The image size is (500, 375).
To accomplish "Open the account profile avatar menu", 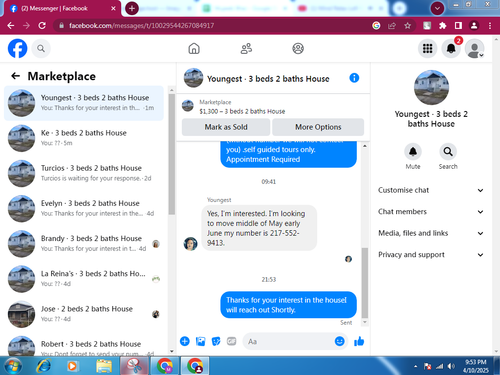I will coord(475,49).
